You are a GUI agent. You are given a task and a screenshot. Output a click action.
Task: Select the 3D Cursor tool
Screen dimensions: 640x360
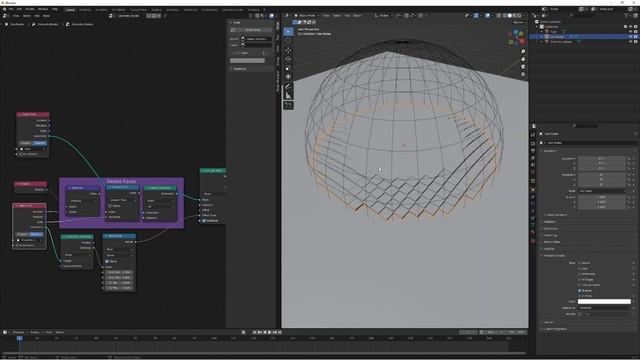pyautogui.click(x=288, y=40)
